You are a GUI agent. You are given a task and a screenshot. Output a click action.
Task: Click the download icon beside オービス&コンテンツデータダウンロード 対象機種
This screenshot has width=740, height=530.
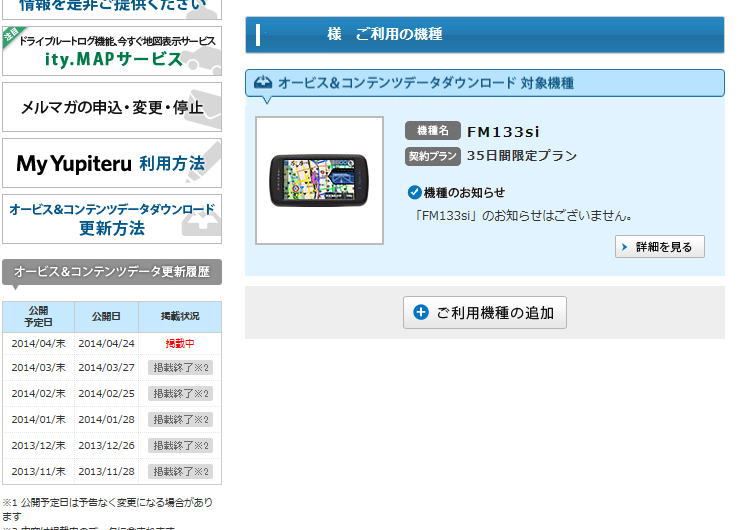[263, 83]
